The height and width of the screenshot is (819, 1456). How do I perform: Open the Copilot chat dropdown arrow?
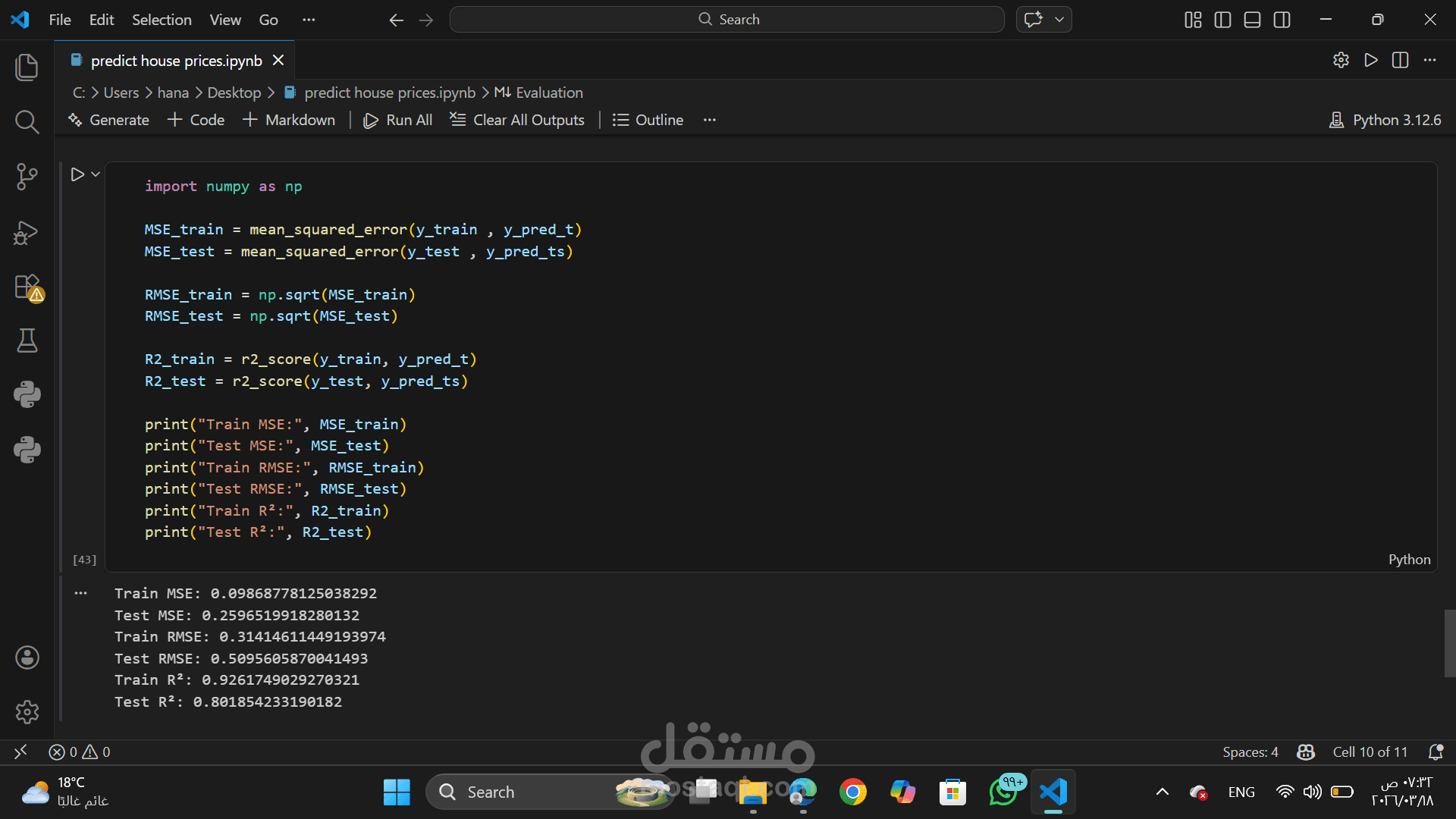point(1059,20)
